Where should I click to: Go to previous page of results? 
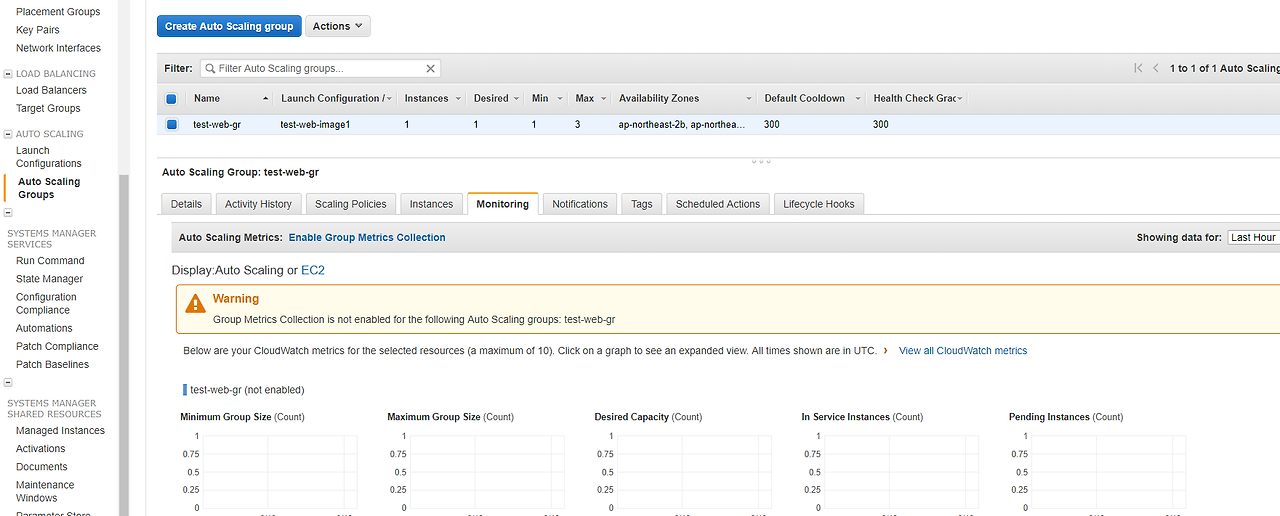(1157, 68)
